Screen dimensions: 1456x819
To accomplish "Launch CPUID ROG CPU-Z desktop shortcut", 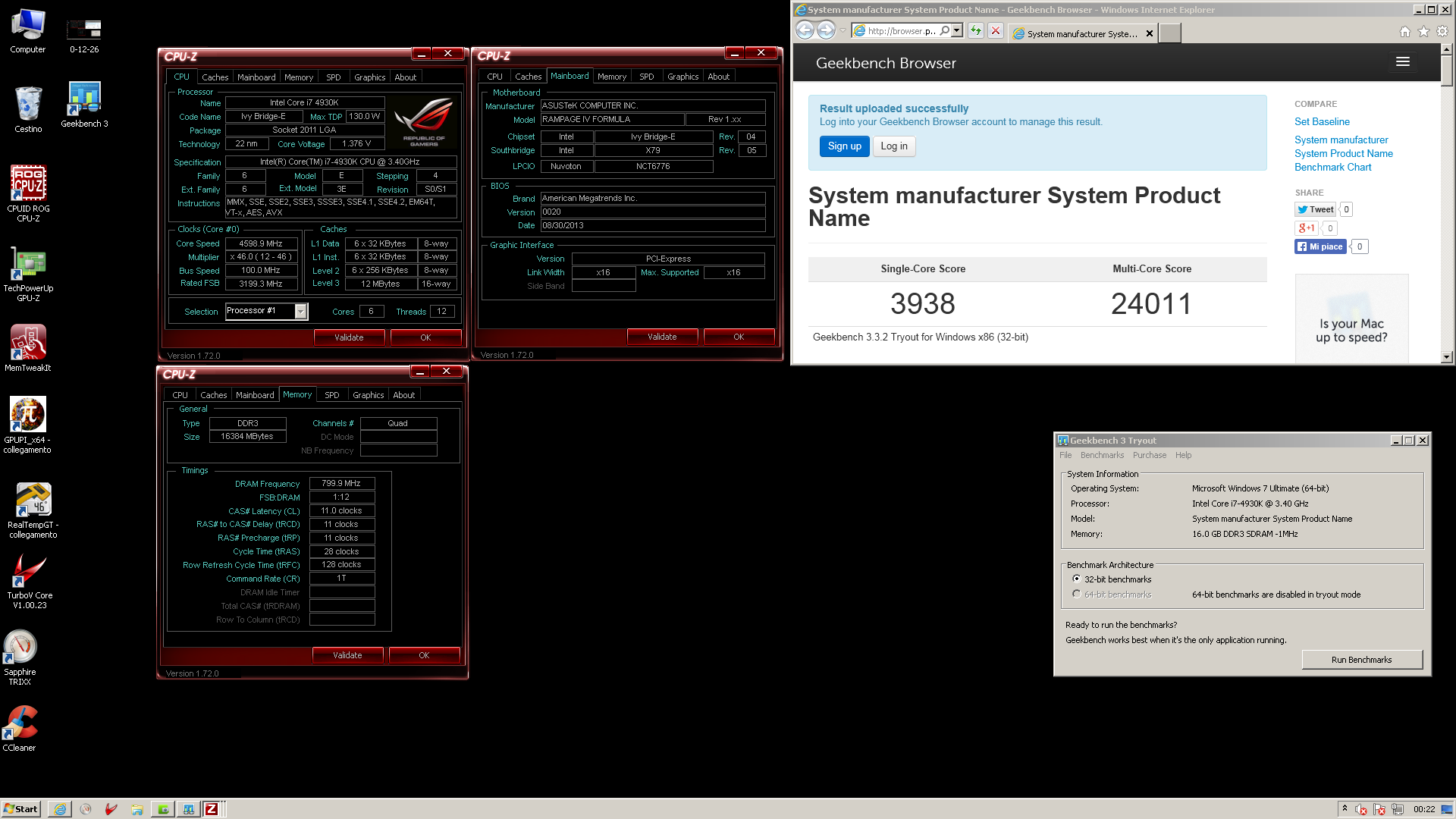I will point(28,193).
